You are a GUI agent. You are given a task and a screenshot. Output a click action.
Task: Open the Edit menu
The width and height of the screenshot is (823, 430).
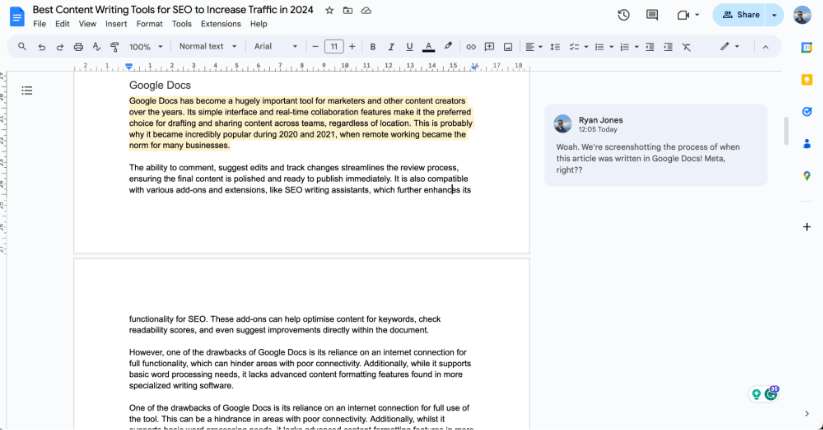pos(62,24)
